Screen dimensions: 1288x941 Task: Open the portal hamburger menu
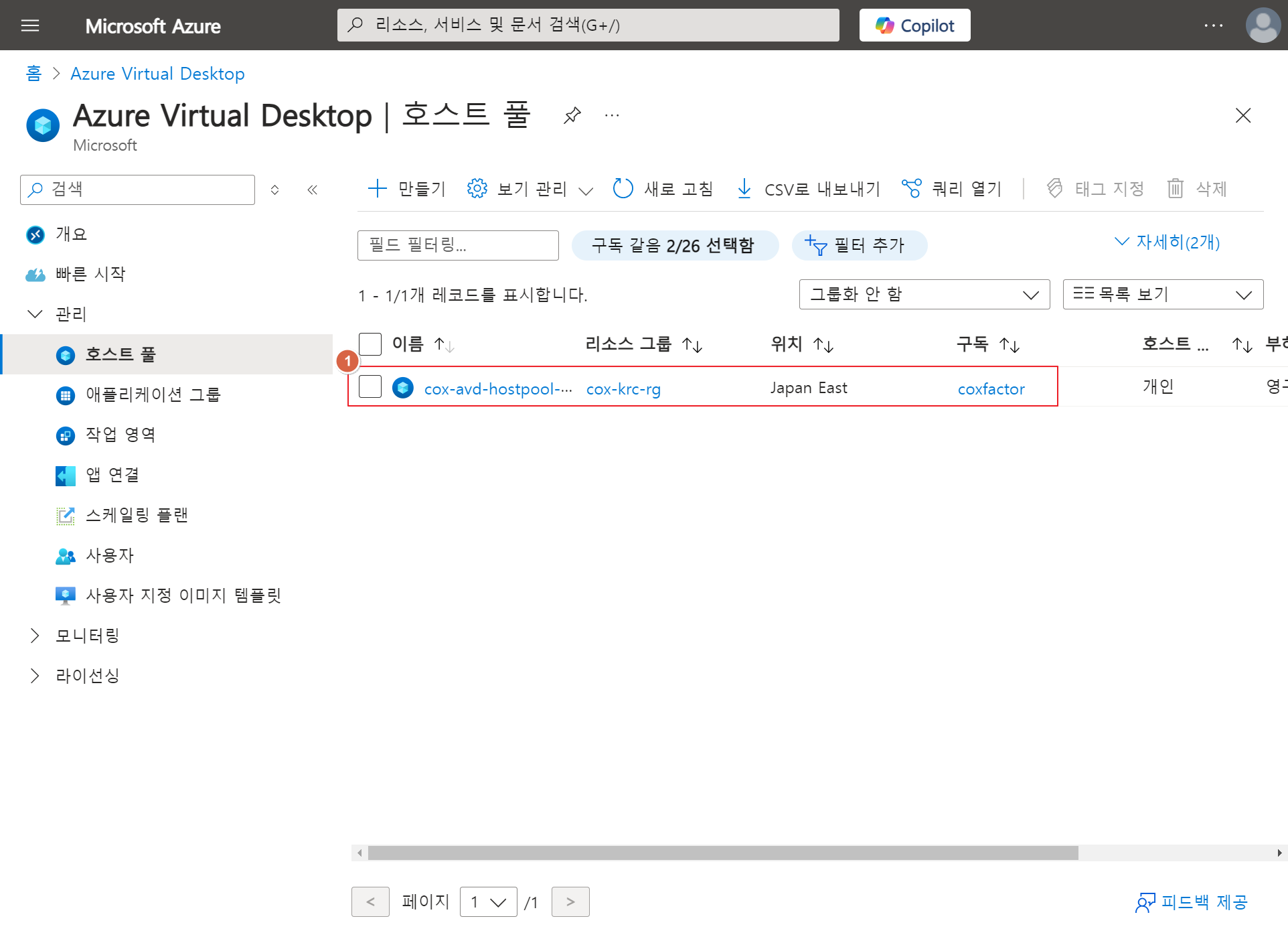30,25
